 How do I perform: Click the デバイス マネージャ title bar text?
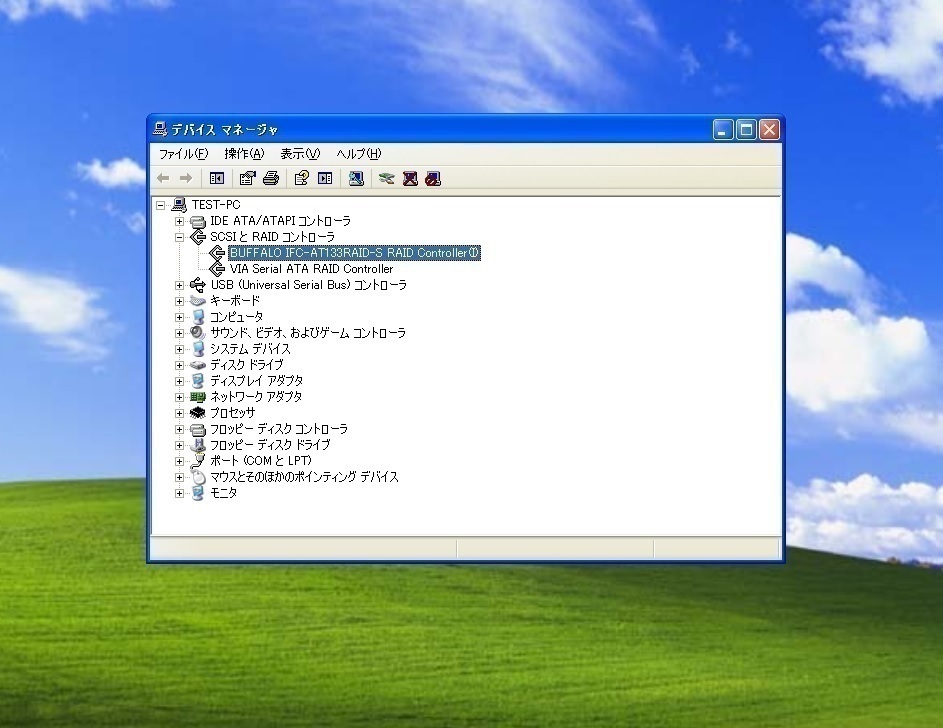224,130
